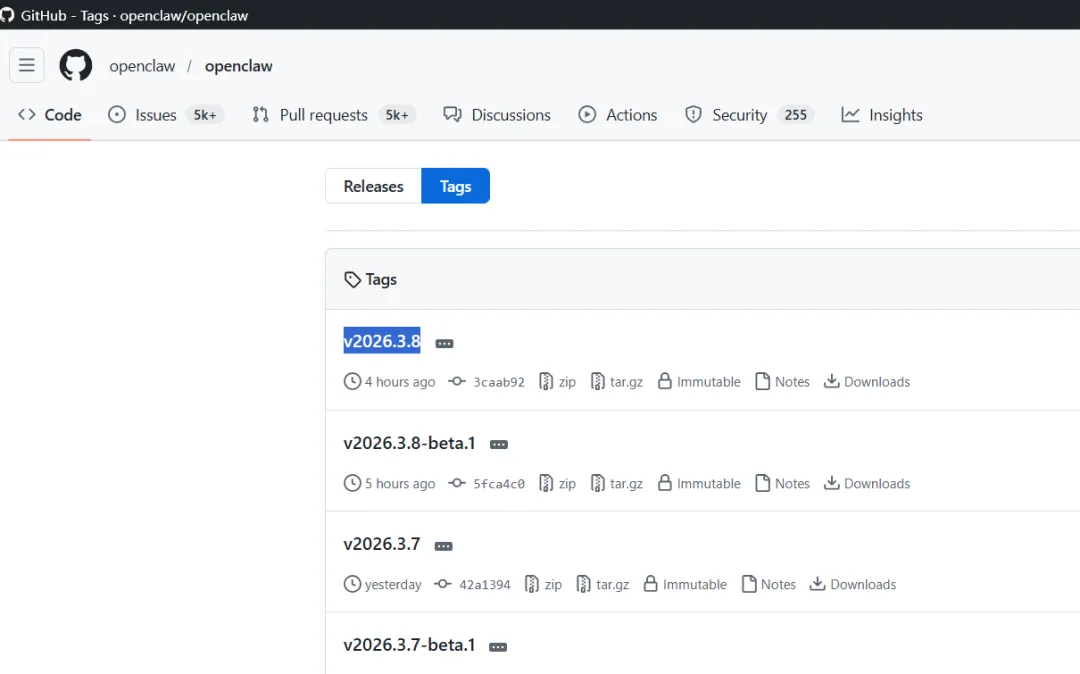Open Notes for v2026.3.7
1080x674 pixels.
coord(769,585)
